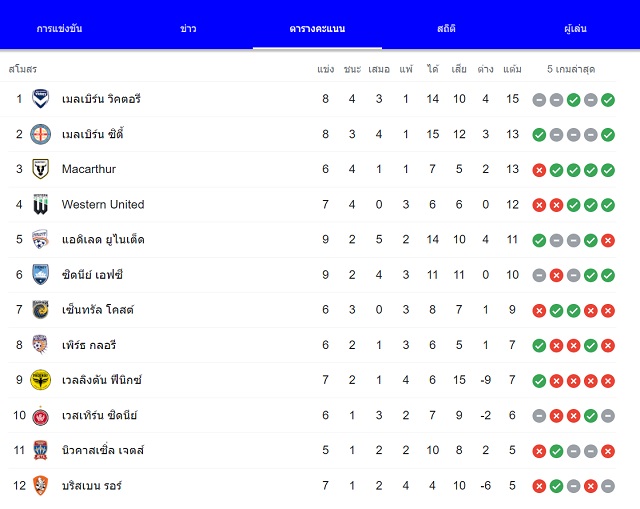Open the Macarthur team name link
Image resolution: width=640 pixels, height=509 pixels.
pos(89,169)
